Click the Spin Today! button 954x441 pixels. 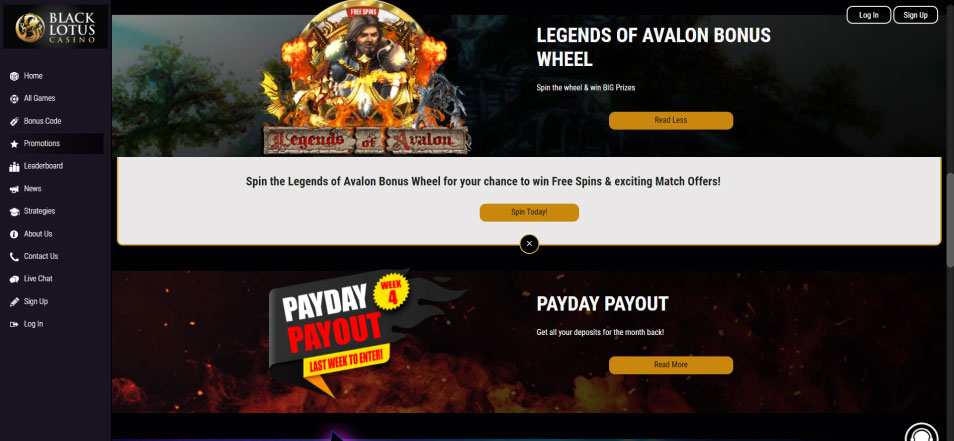529,212
